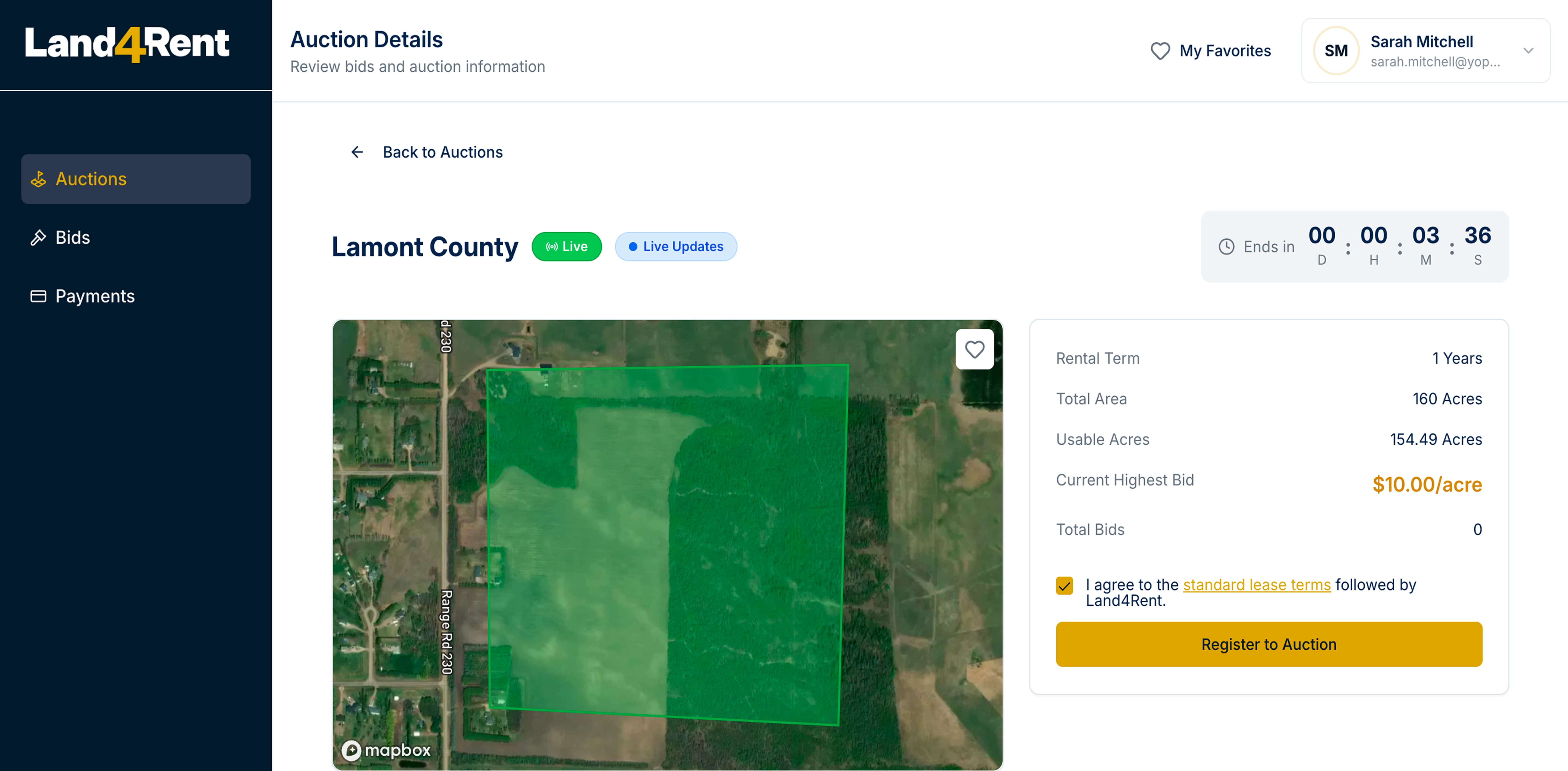This screenshot has width=1568, height=771.
Task: Open the Bids menu item
Action: (73, 237)
